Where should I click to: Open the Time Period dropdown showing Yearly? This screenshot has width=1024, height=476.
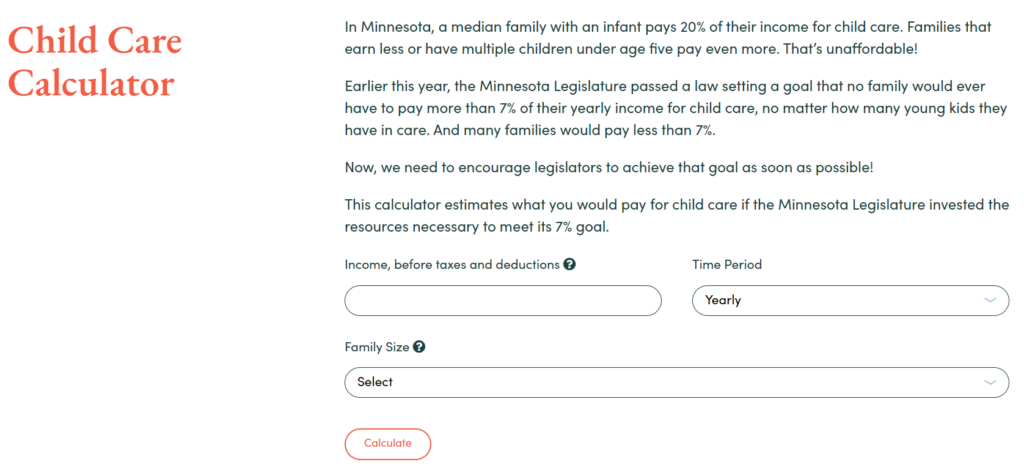850,300
